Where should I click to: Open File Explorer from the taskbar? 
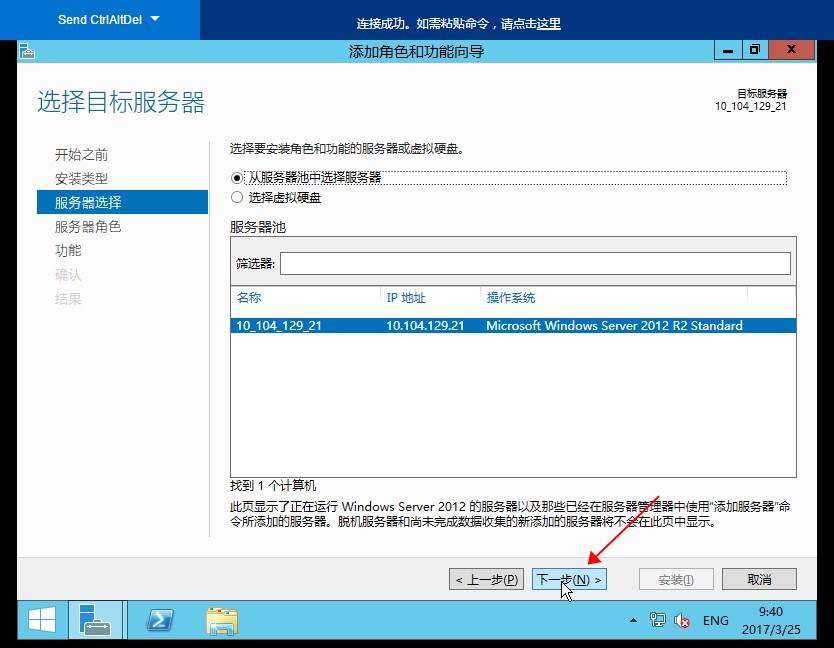point(222,621)
